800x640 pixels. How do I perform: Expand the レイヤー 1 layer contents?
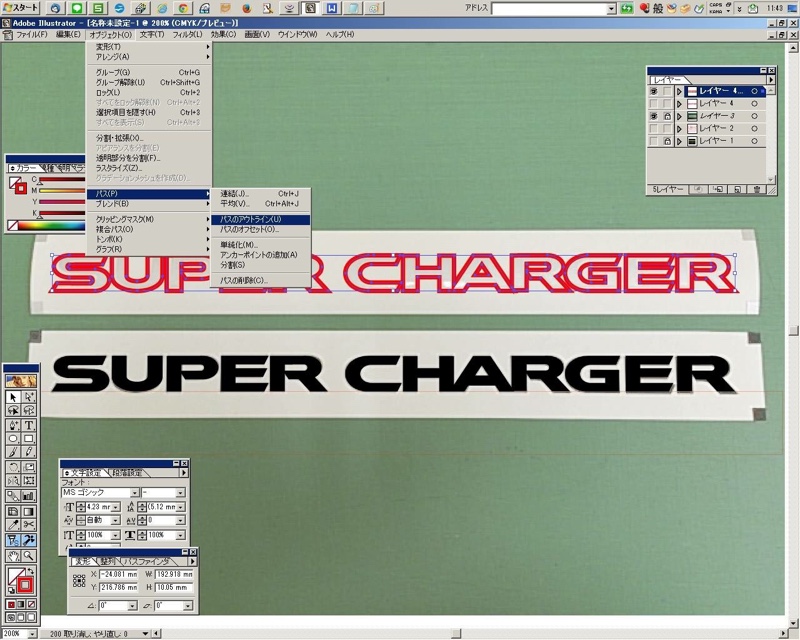679,141
